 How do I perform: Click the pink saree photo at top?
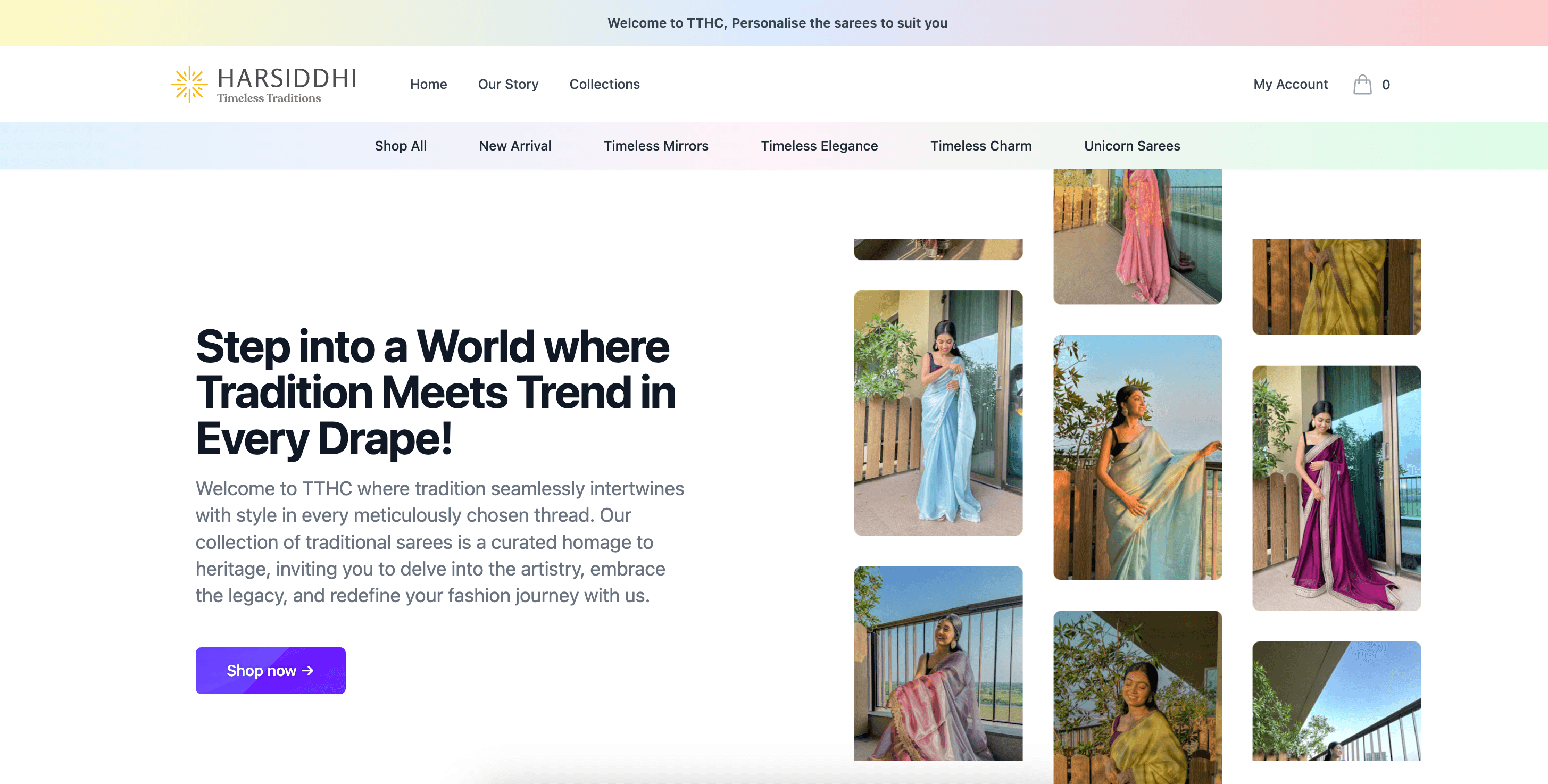(x=1137, y=236)
